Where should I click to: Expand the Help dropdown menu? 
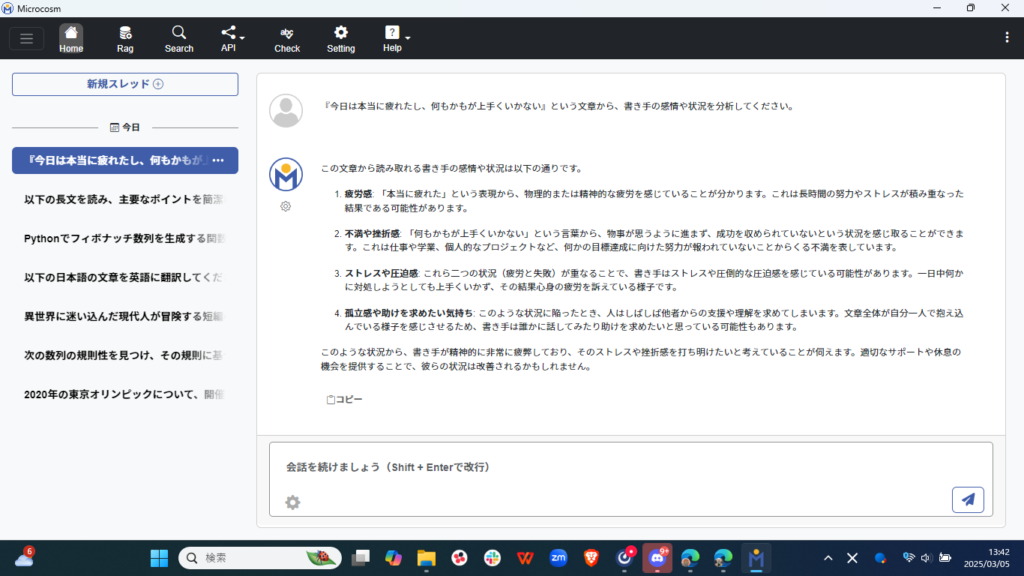(396, 38)
